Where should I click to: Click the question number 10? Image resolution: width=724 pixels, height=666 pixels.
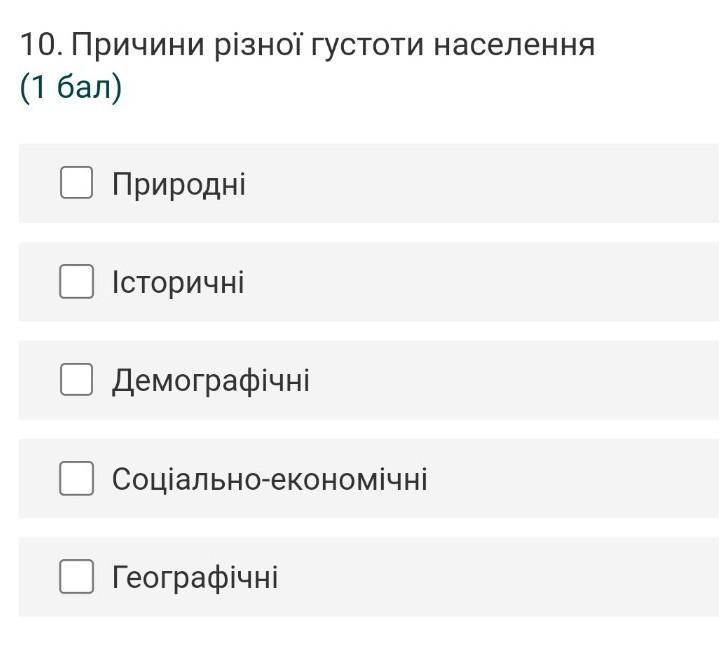(x=42, y=45)
